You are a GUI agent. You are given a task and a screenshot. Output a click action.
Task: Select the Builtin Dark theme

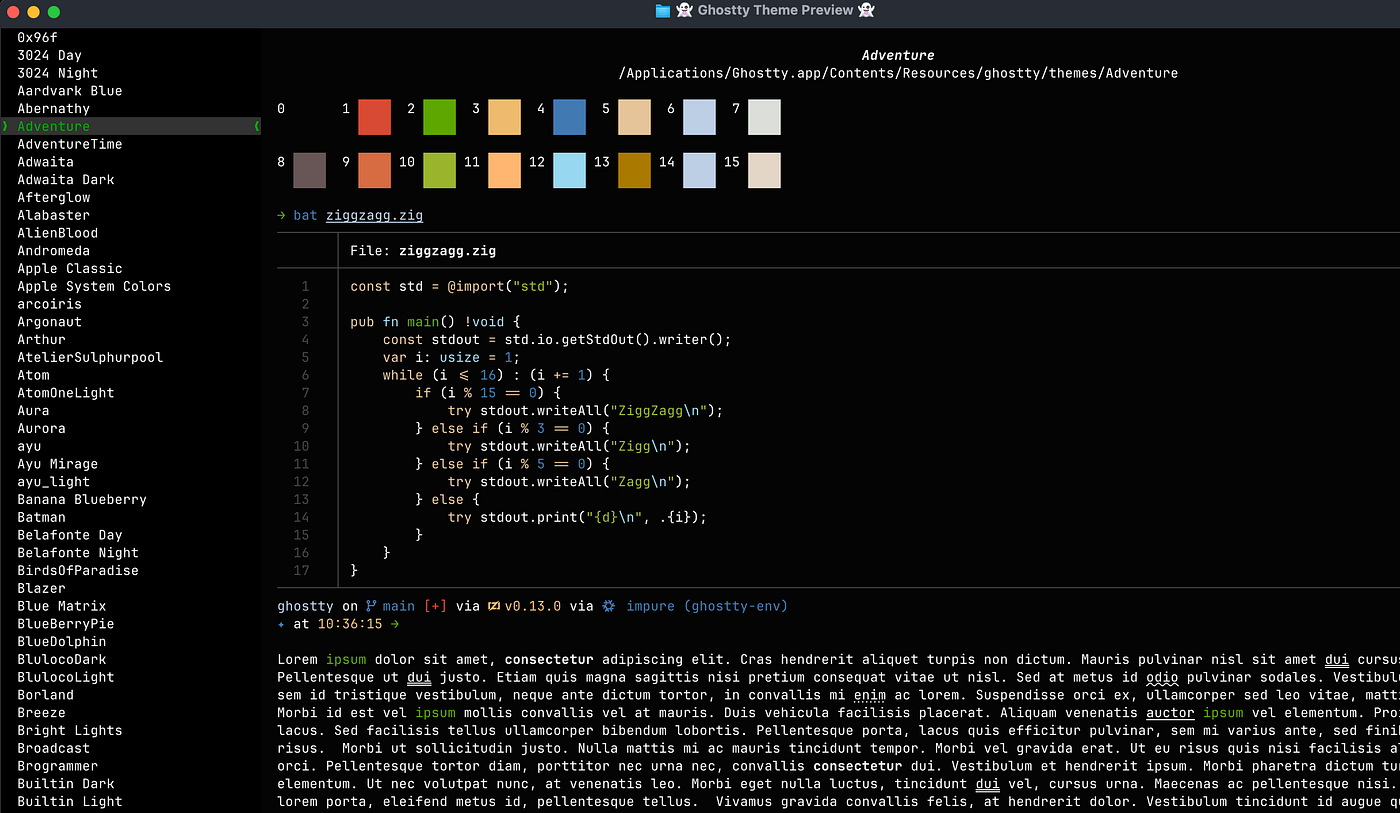coord(65,784)
